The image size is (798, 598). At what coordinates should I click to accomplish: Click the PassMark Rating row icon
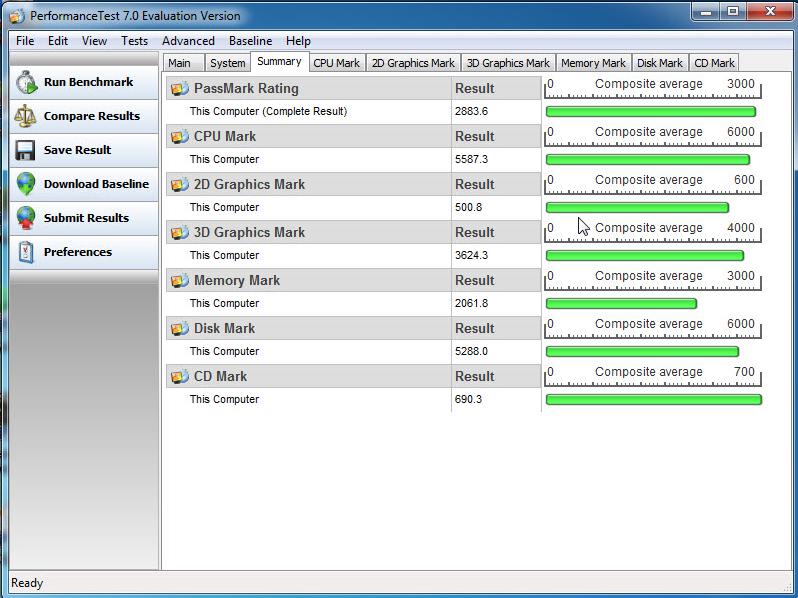point(180,89)
